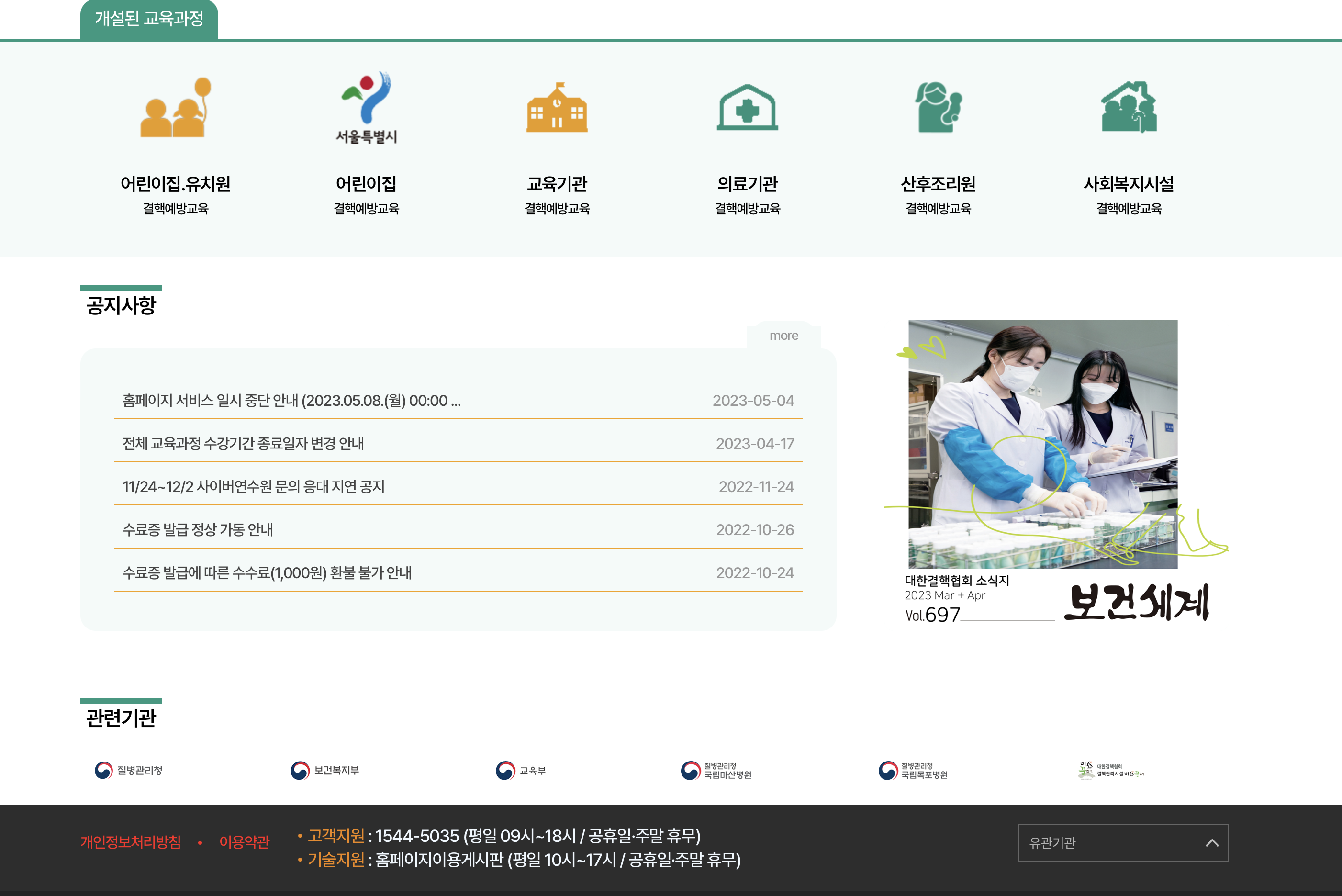1342x896 pixels.
Task: Click the chevron arrow in 유관기관 box
Action: click(x=1212, y=843)
